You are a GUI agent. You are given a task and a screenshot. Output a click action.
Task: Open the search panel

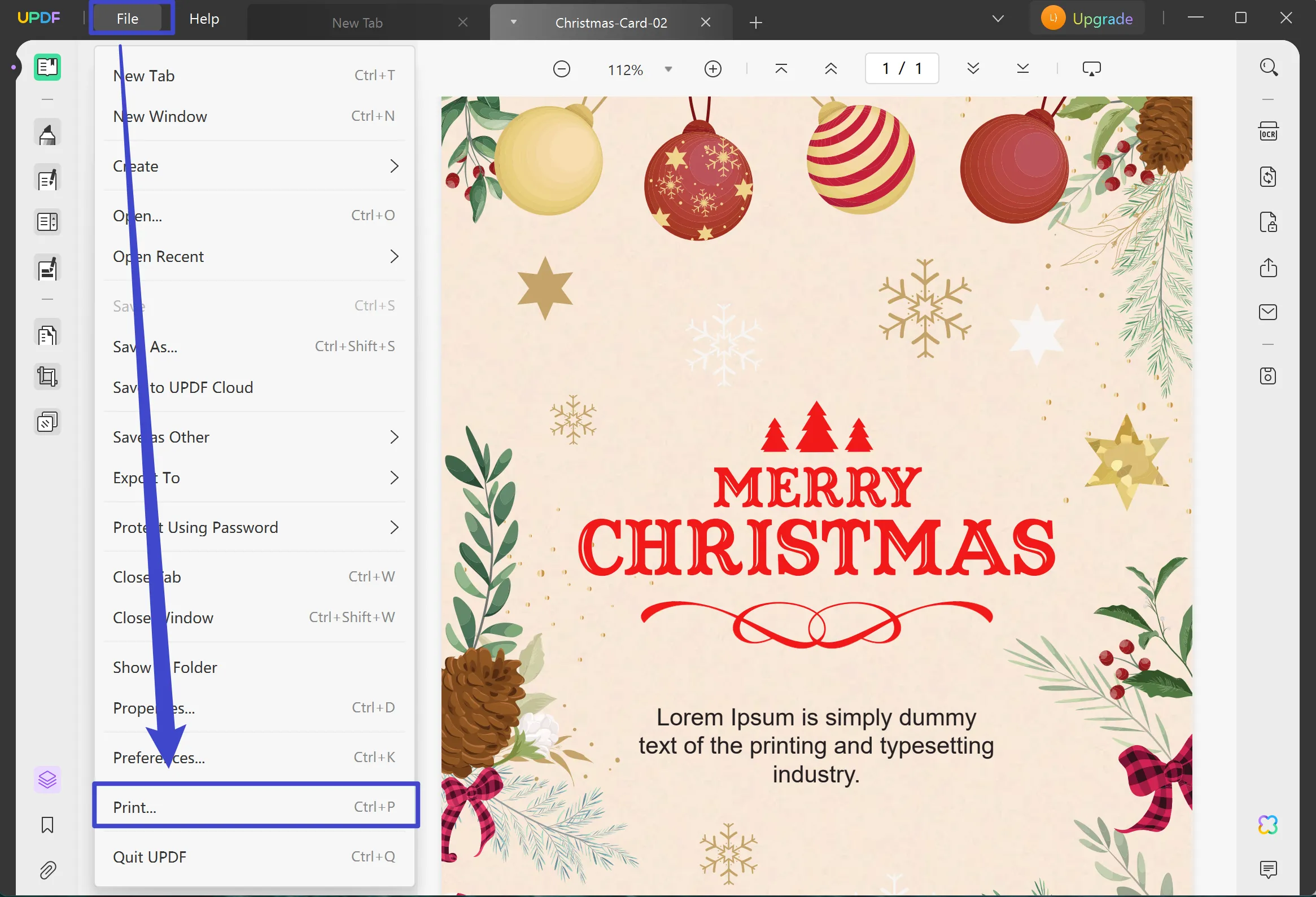[1269, 67]
